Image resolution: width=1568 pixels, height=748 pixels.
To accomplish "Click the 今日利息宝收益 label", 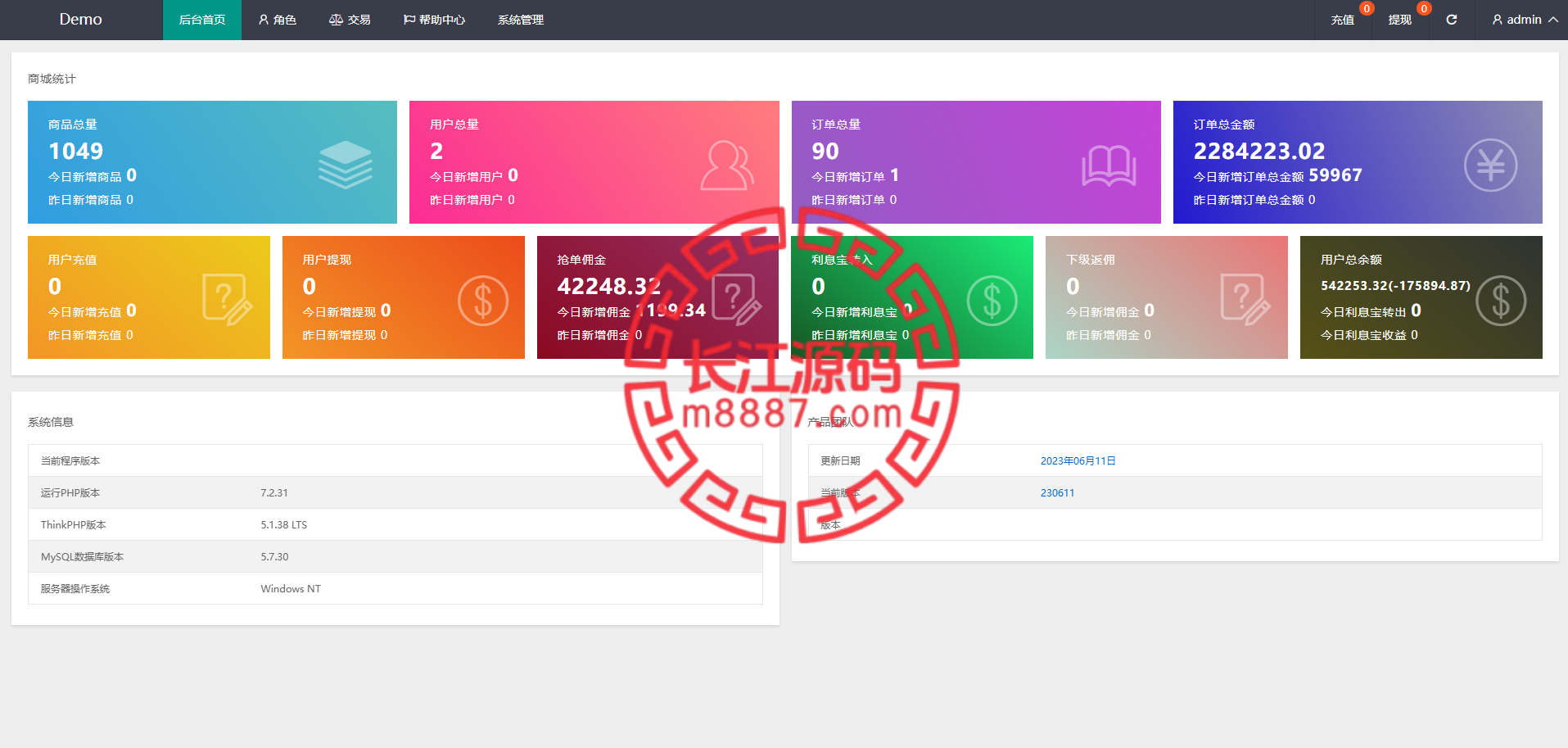I will pyautogui.click(x=1363, y=335).
